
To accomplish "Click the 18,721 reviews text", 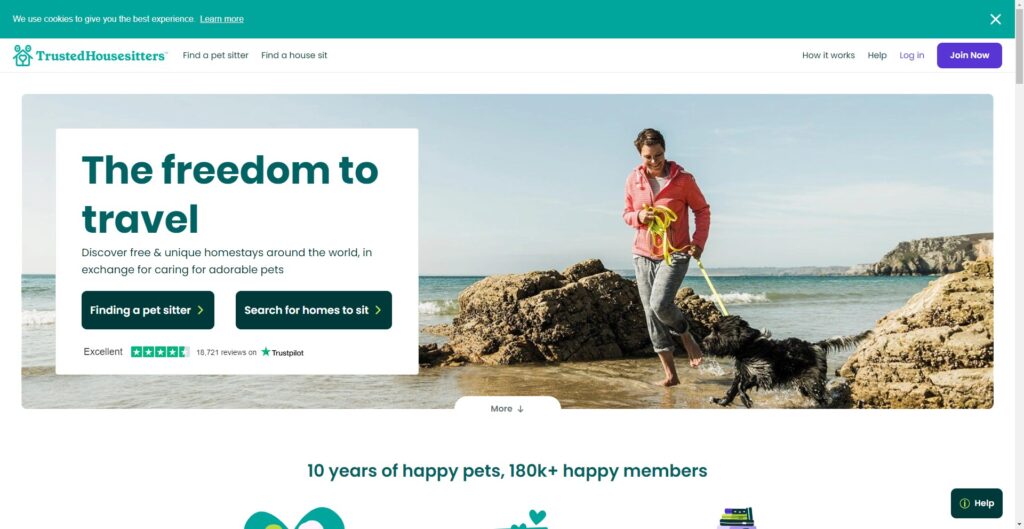I will click(x=226, y=353).
